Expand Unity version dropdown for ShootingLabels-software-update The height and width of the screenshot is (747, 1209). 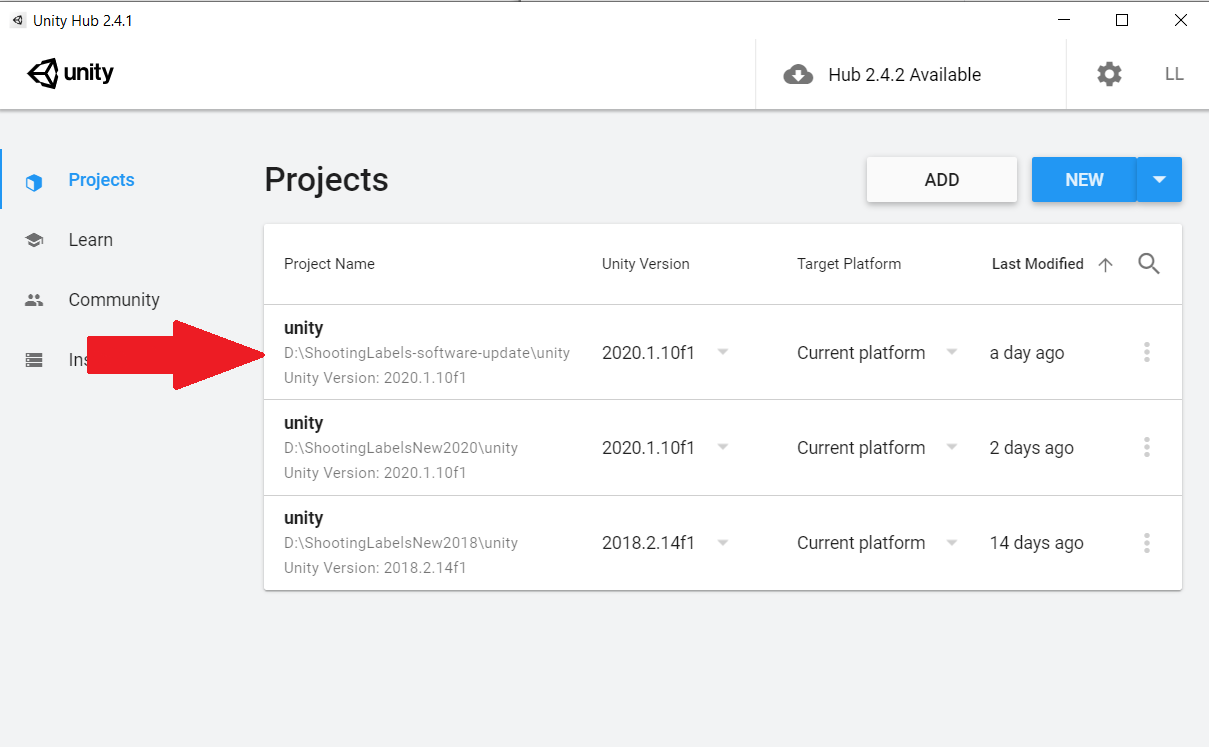coord(722,352)
